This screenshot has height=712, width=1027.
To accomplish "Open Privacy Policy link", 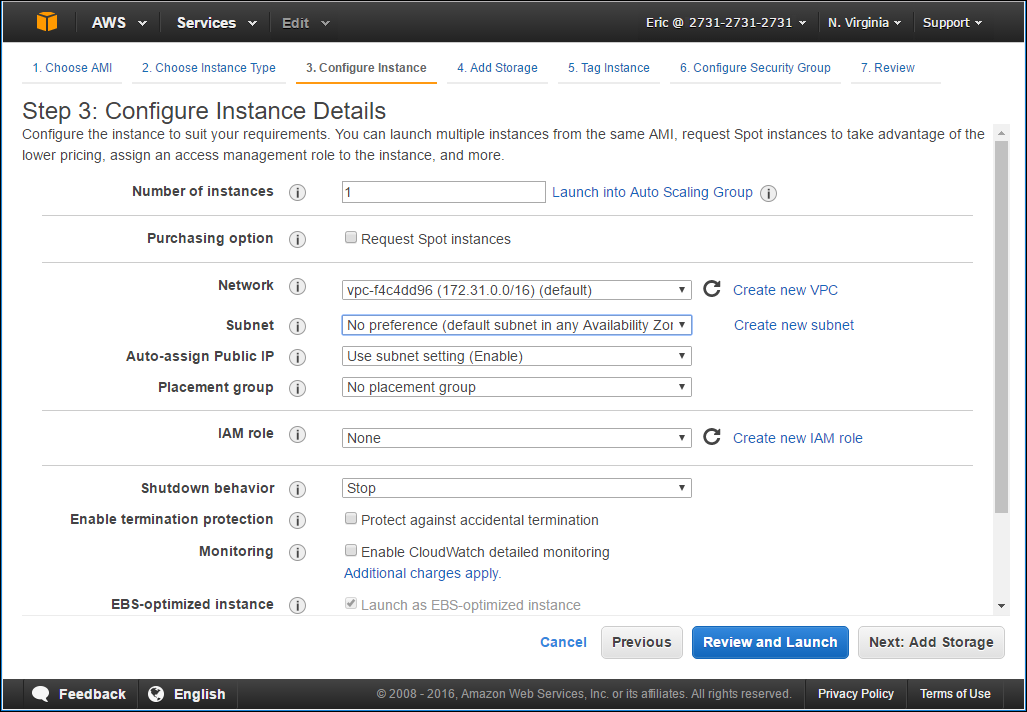I will click(855, 694).
